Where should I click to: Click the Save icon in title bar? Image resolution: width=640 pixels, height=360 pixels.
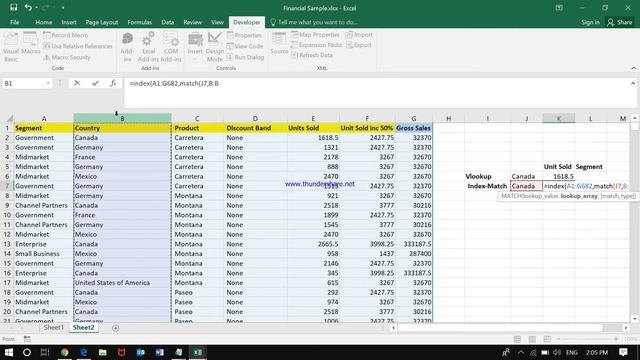coord(13,7)
